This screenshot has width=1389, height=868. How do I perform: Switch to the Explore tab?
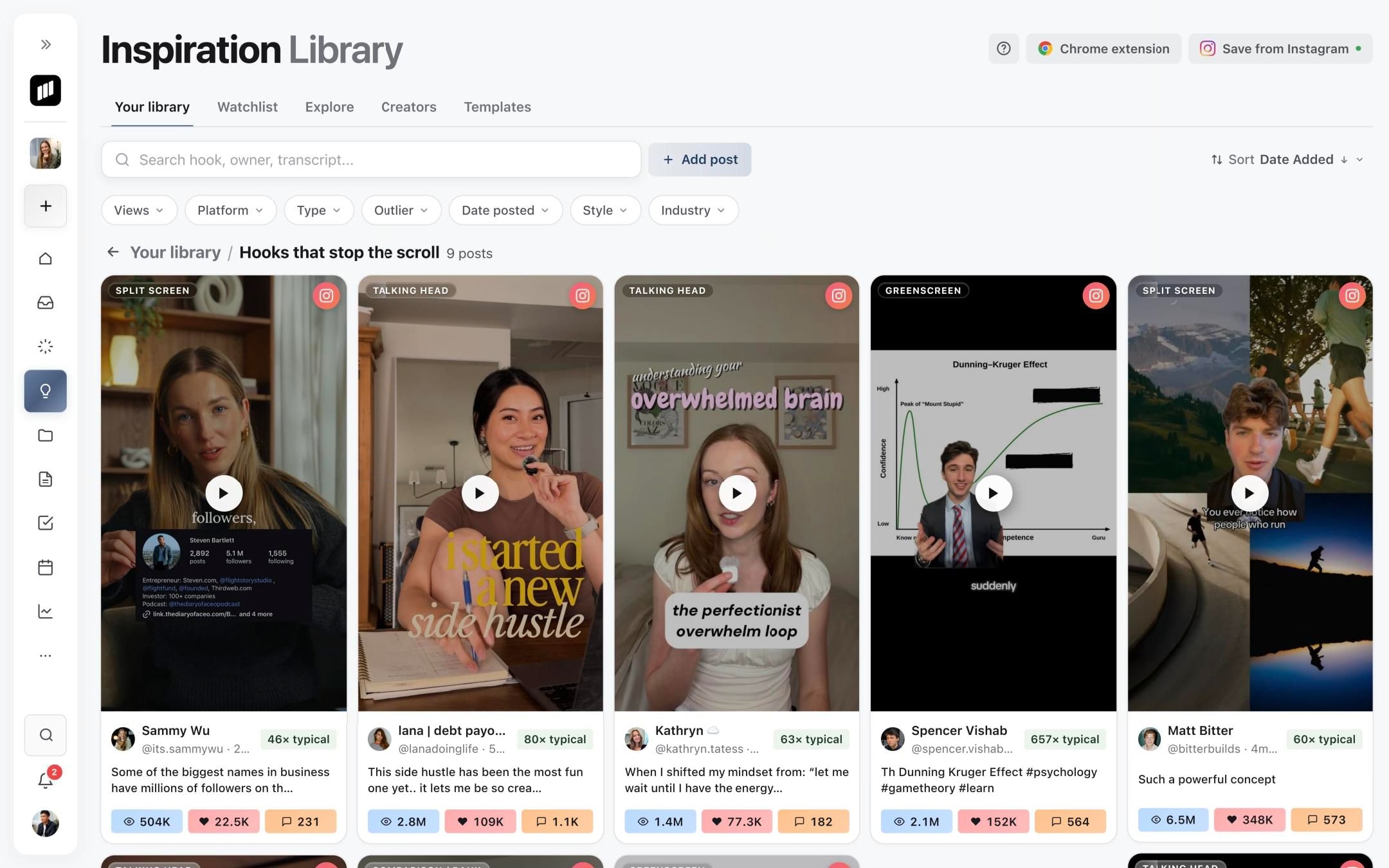coord(329,107)
